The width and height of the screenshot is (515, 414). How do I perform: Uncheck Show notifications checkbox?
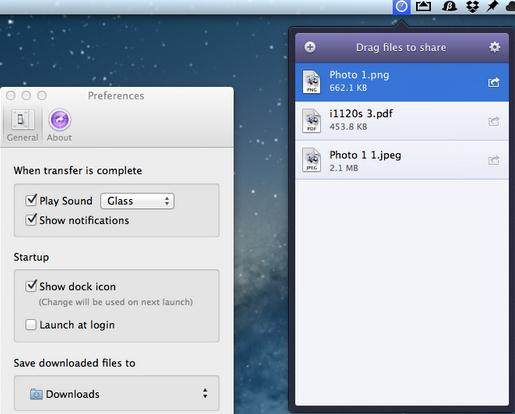[x=31, y=220]
